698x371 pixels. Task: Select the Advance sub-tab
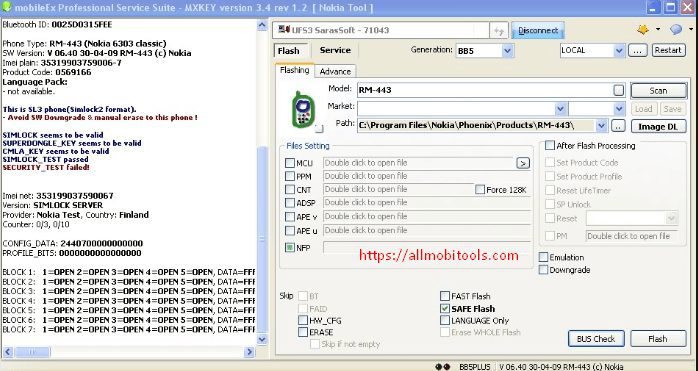(x=335, y=71)
